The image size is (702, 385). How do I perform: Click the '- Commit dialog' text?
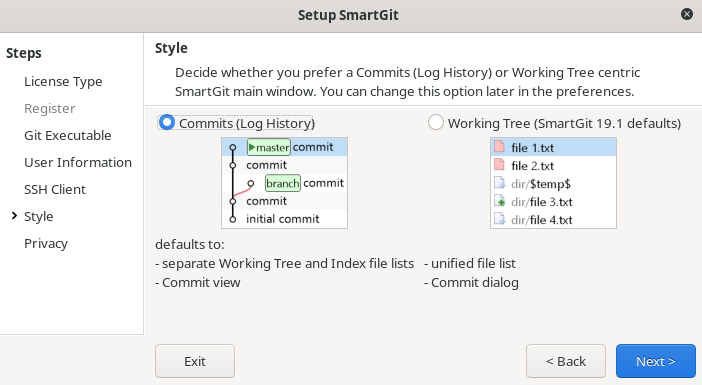click(x=471, y=282)
